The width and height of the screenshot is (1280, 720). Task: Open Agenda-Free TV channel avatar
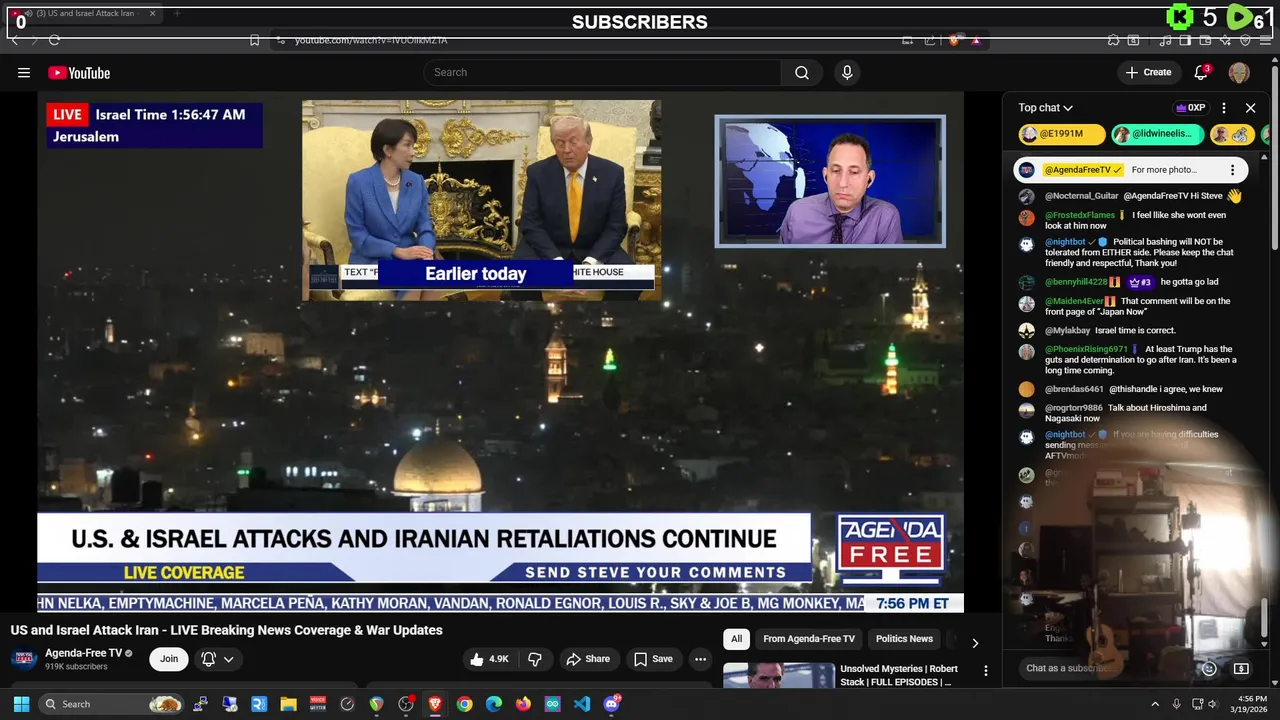pos(24,659)
